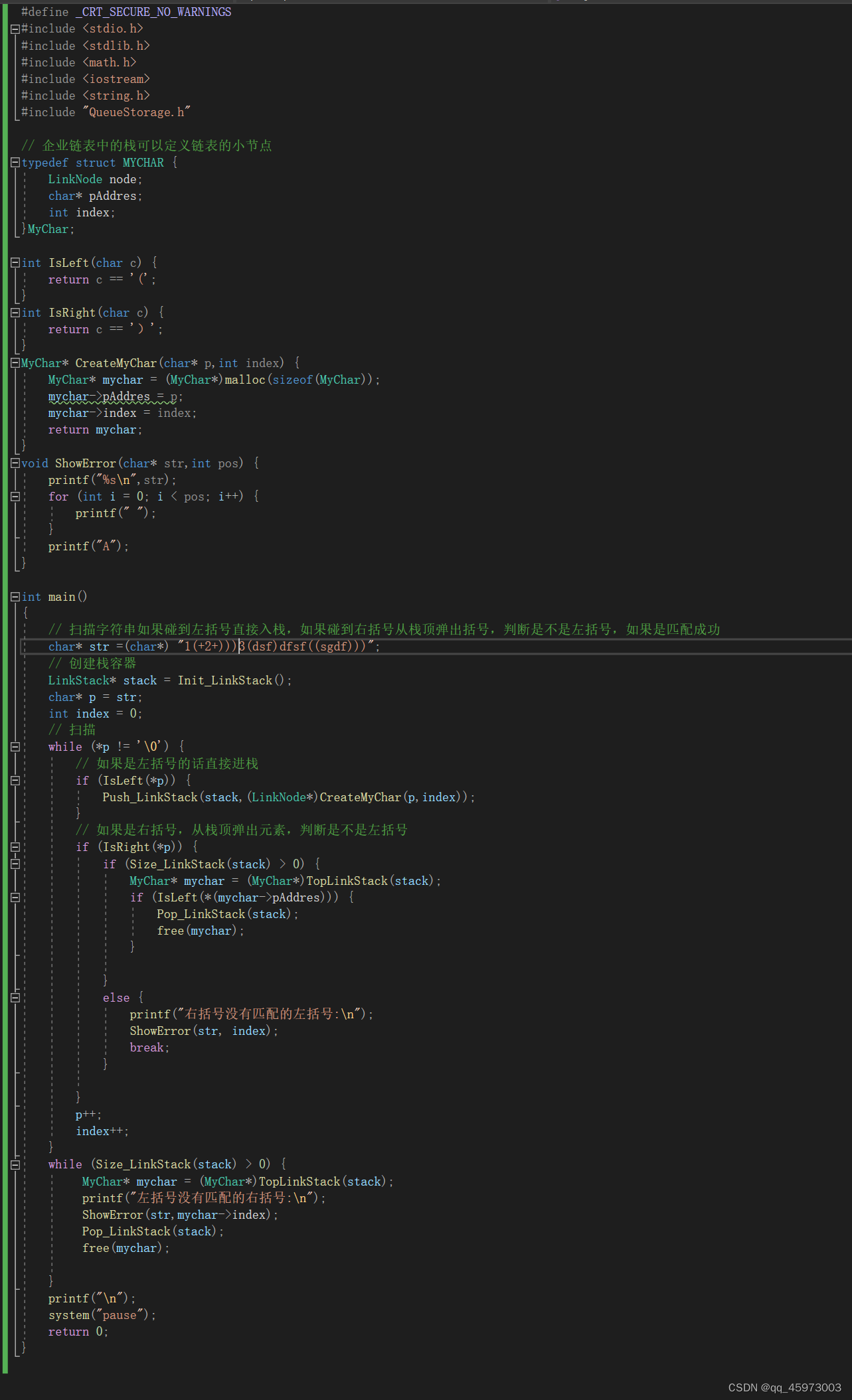Image resolution: width=852 pixels, height=1400 pixels.
Task: Click the char* pAddres member
Action: click(x=95, y=196)
